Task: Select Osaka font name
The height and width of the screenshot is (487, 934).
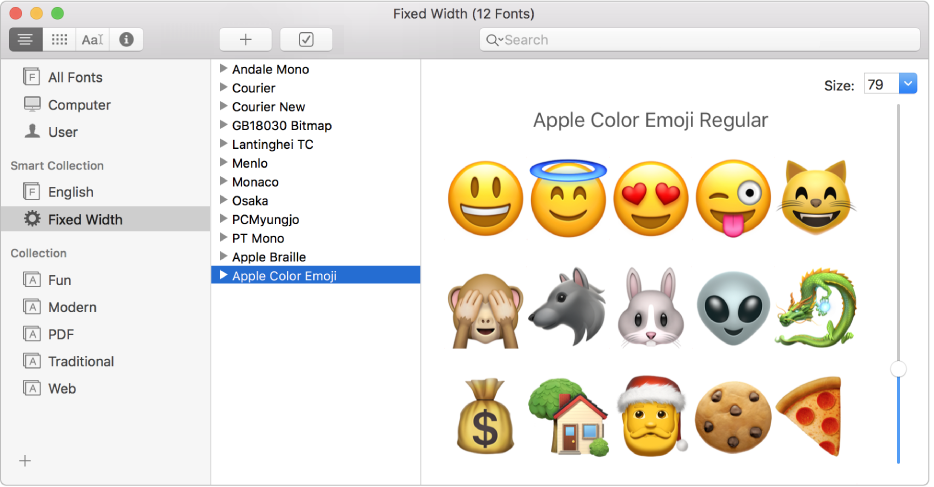Action: [x=250, y=201]
